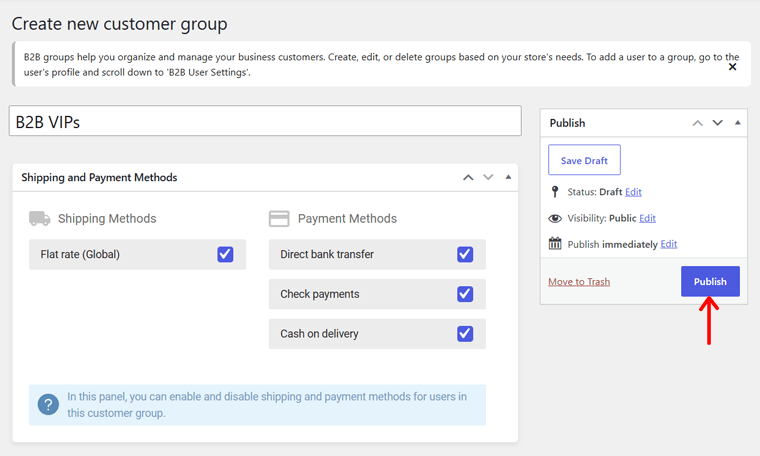Dismiss the B2B groups info notice
Screen dimensions: 760x456
(732, 67)
